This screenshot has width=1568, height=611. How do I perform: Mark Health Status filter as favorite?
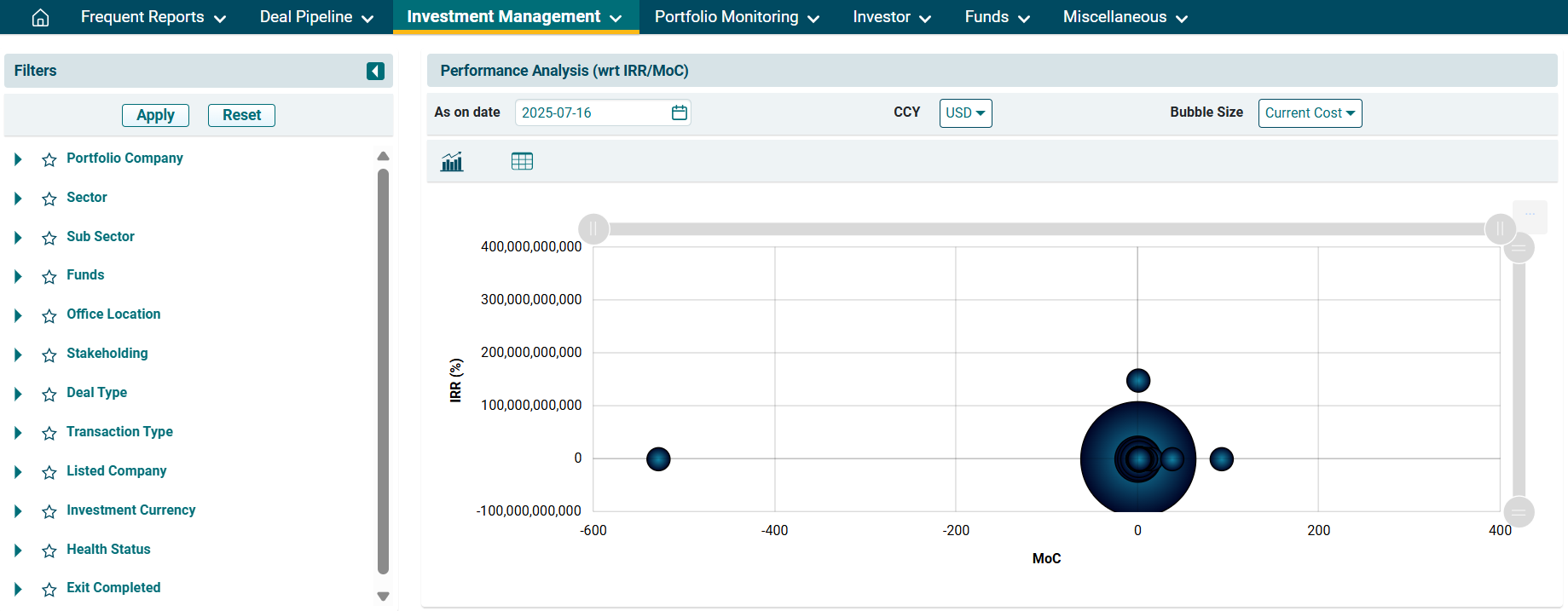49,550
